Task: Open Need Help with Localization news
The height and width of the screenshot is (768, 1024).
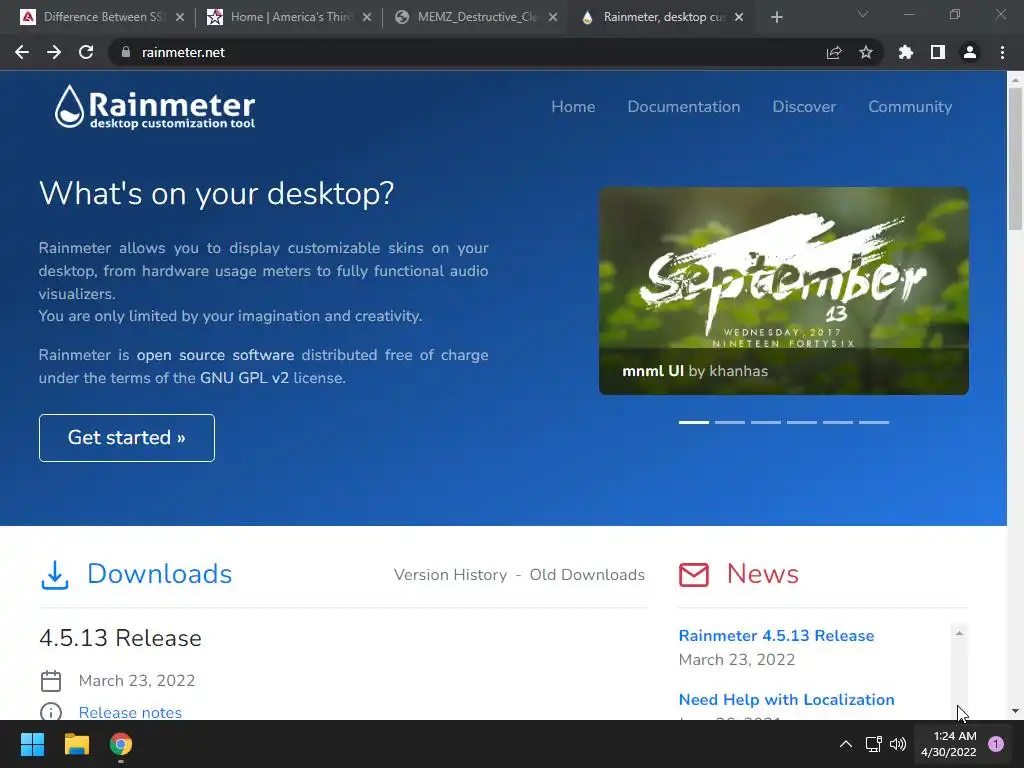Action: click(x=786, y=699)
